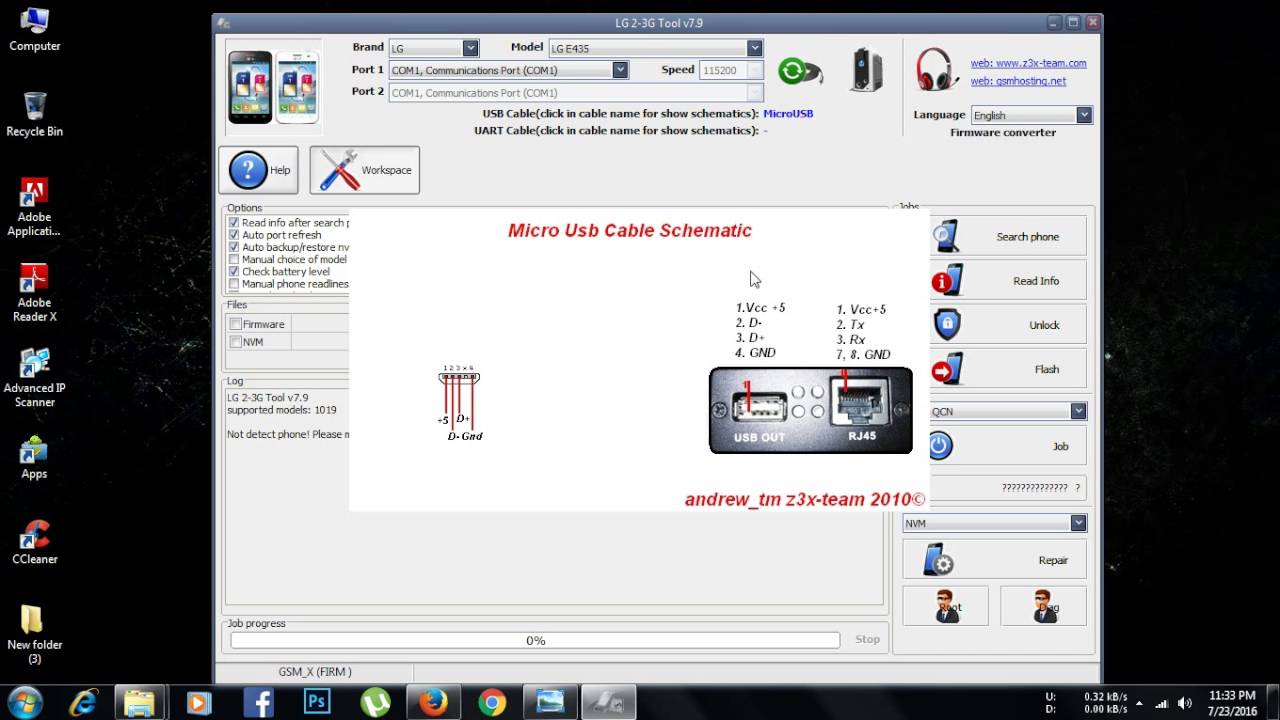
Task: Open uTorrent from the taskbar
Action: (x=375, y=702)
